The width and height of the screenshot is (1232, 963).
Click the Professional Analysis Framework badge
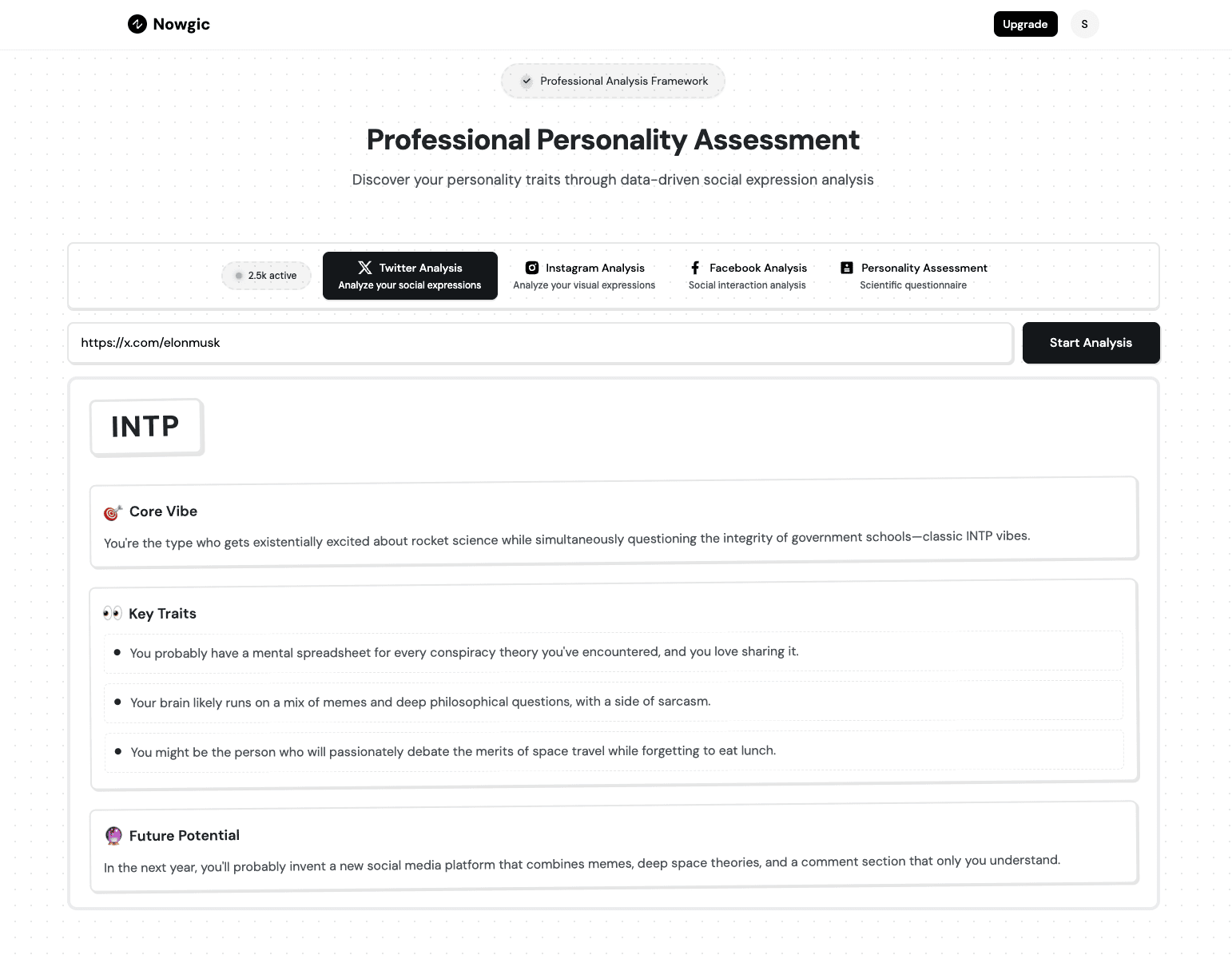(613, 81)
